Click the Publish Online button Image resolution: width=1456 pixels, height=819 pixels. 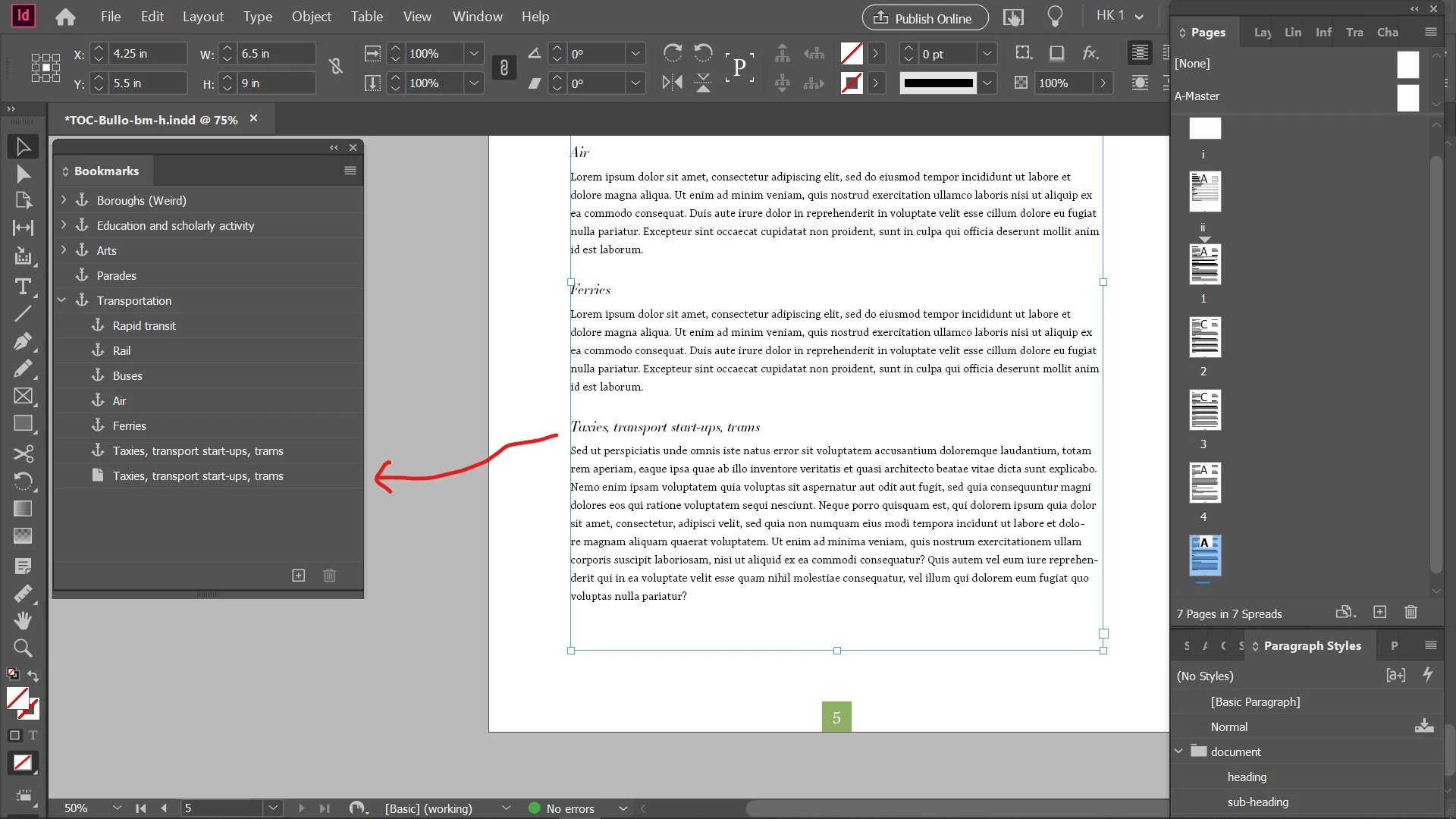924,18
